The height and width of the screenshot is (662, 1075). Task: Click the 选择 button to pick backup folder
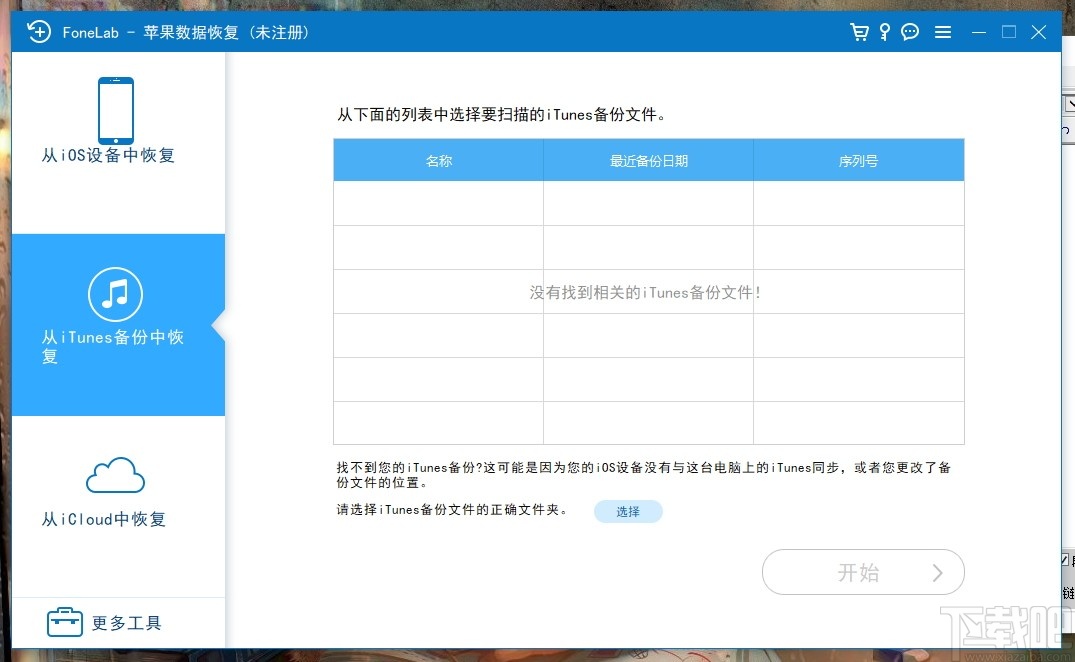pyautogui.click(x=628, y=511)
